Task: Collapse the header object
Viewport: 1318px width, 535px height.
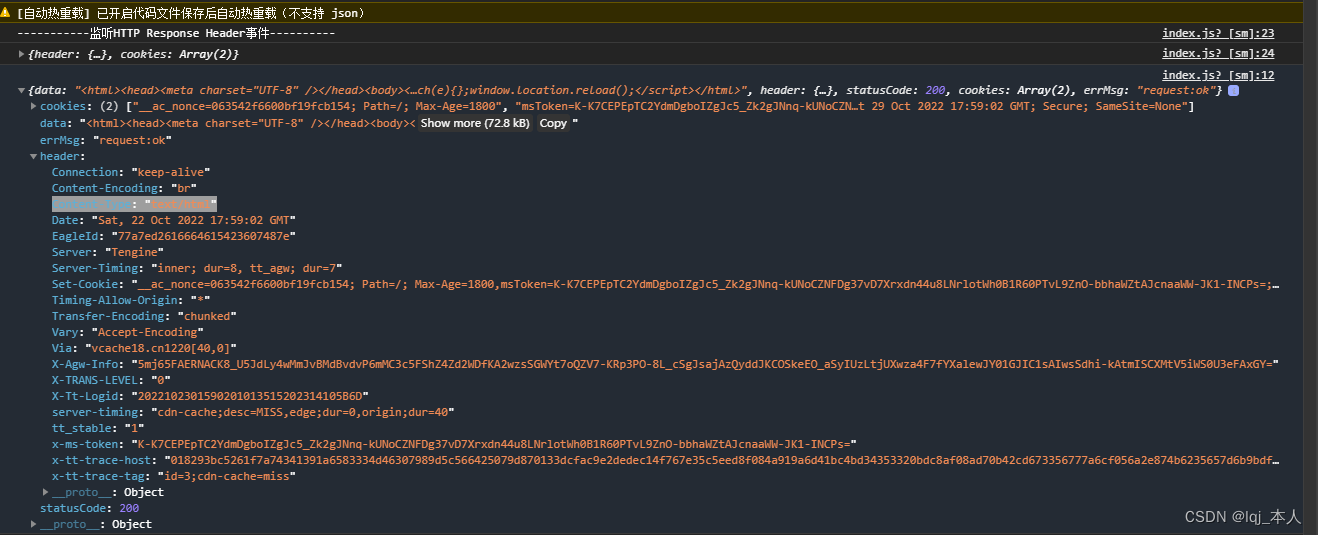Action: [34, 156]
